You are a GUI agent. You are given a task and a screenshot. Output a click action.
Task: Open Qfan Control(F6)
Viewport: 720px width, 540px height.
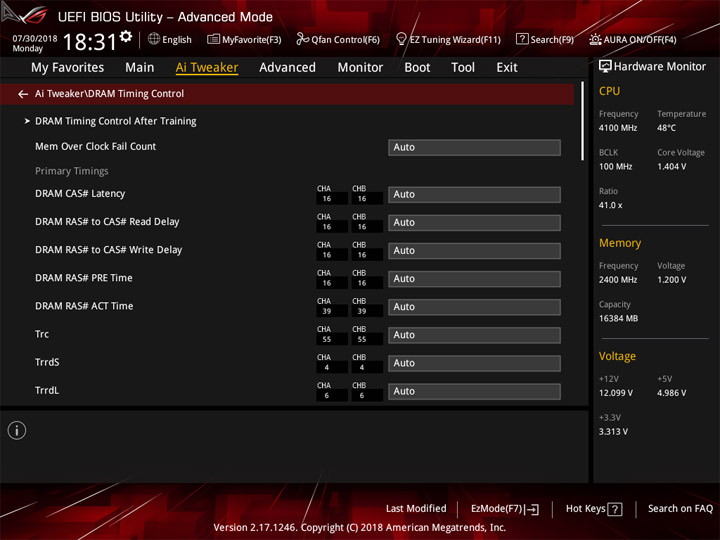point(338,39)
